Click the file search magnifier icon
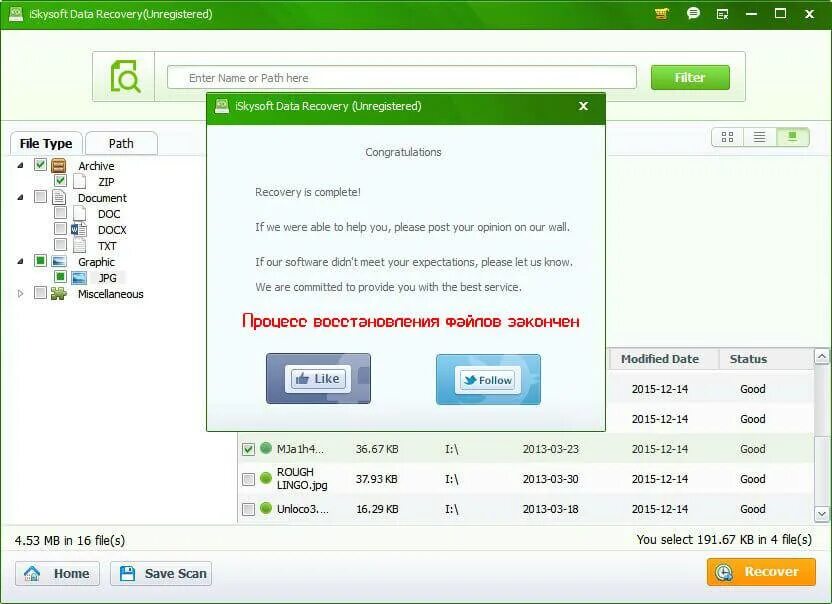 point(125,76)
